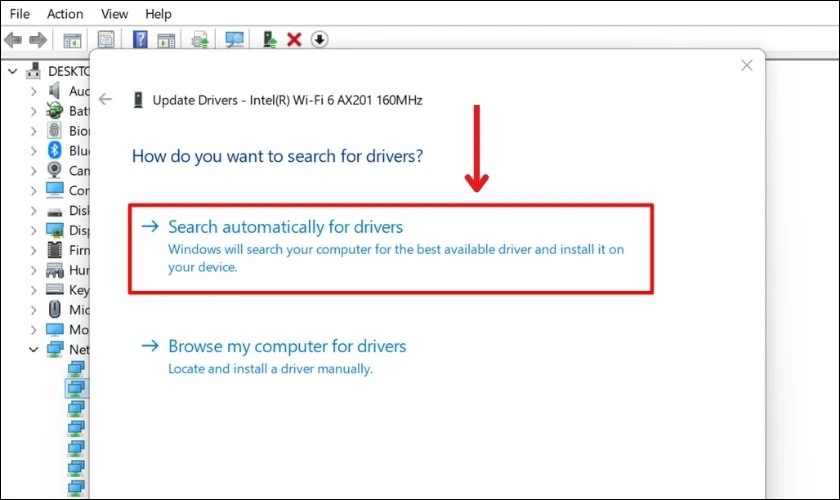
Task: Select the Display adapters icon in tree
Action: pos(55,230)
